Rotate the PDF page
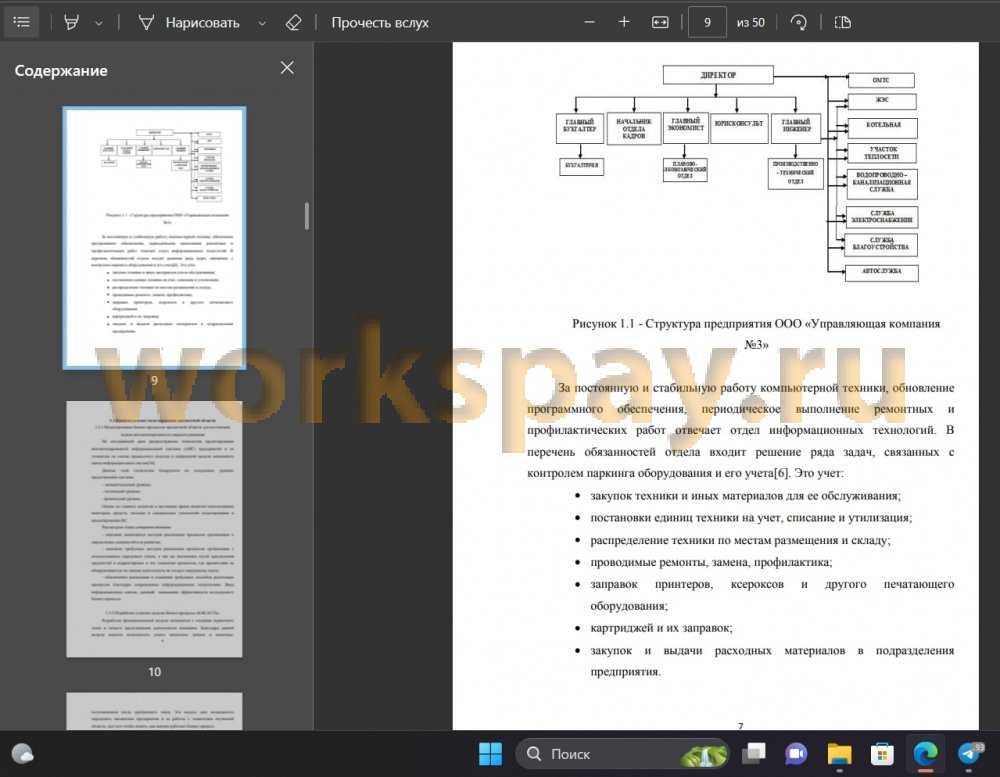The image size is (1000, 777). (x=798, y=22)
